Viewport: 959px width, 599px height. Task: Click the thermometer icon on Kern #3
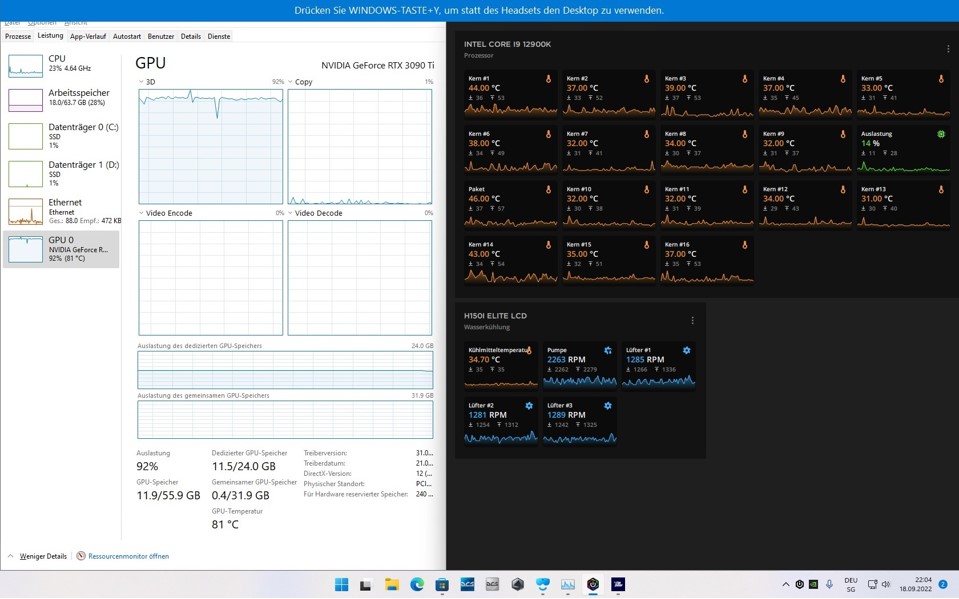[x=745, y=79]
